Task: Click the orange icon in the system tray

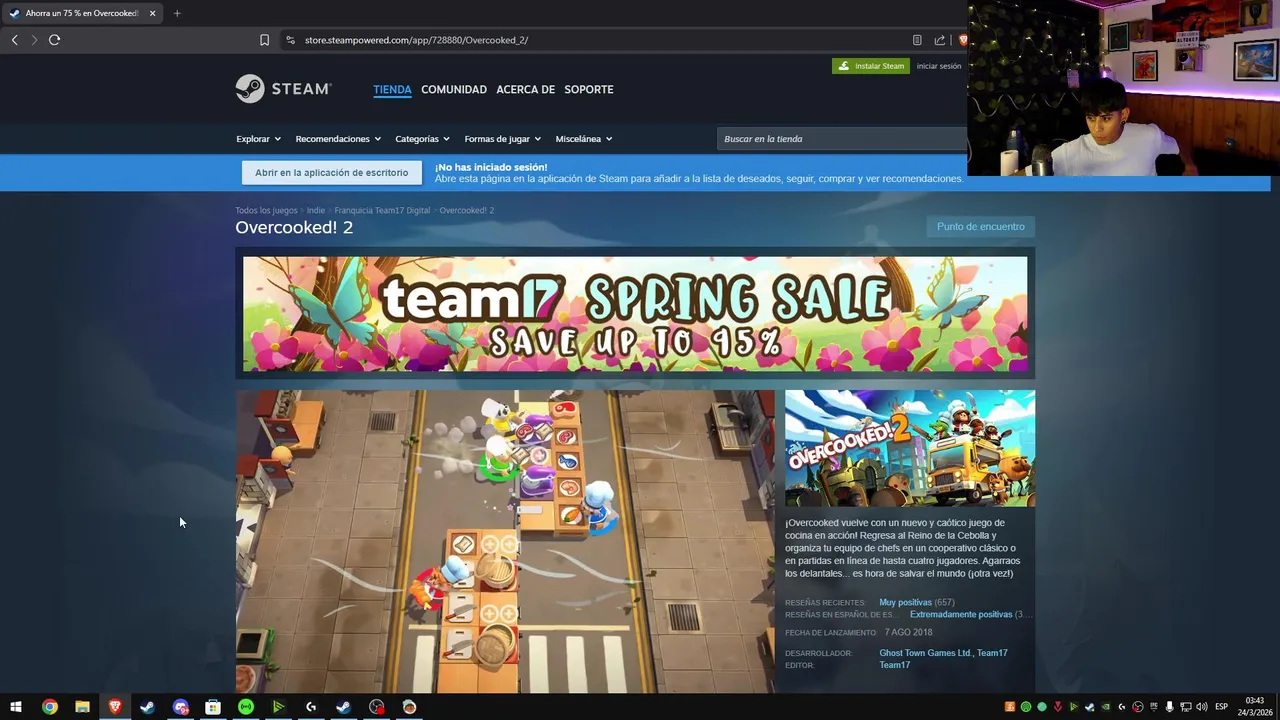Action: (x=1010, y=707)
